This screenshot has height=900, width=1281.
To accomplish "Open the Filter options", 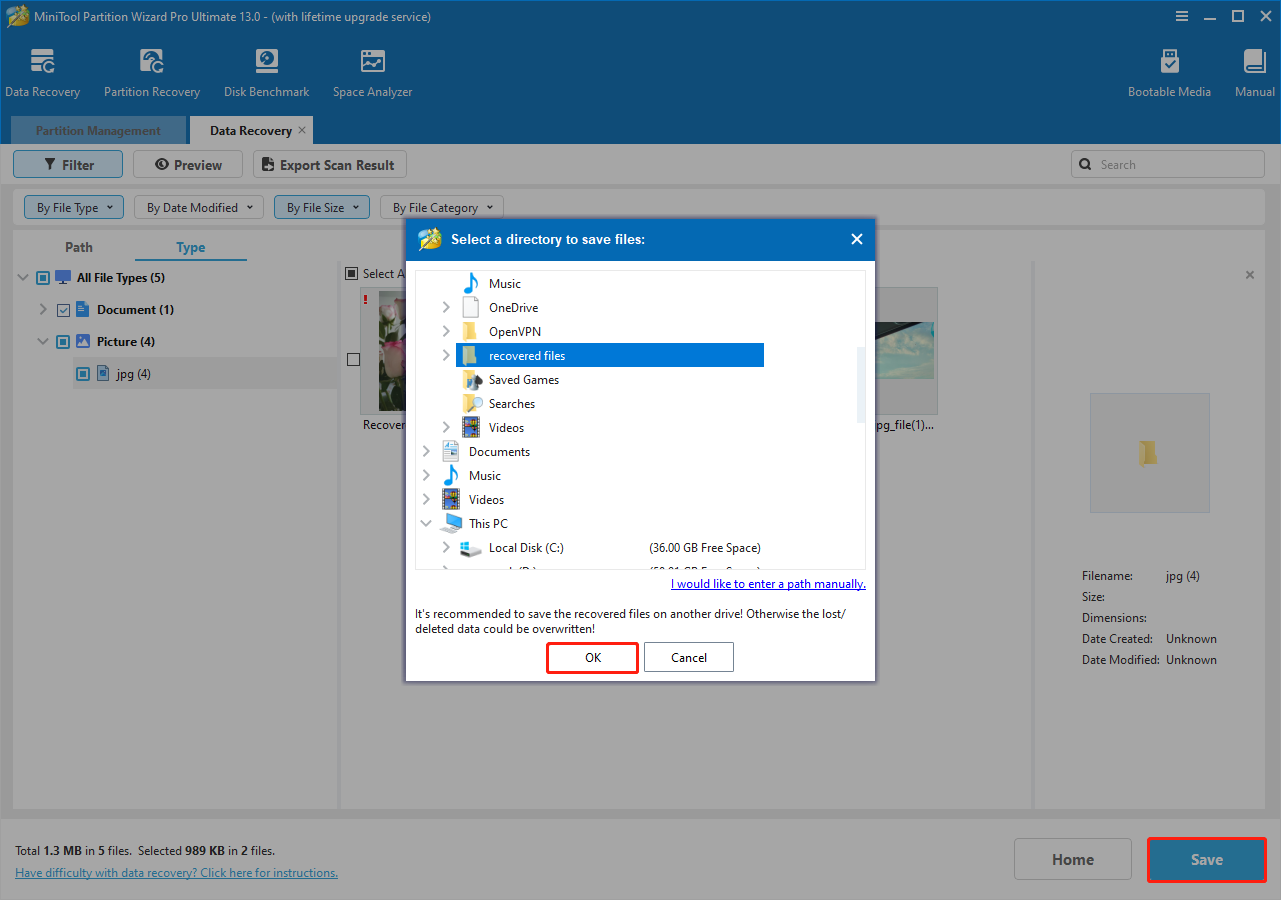I will point(67,163).
